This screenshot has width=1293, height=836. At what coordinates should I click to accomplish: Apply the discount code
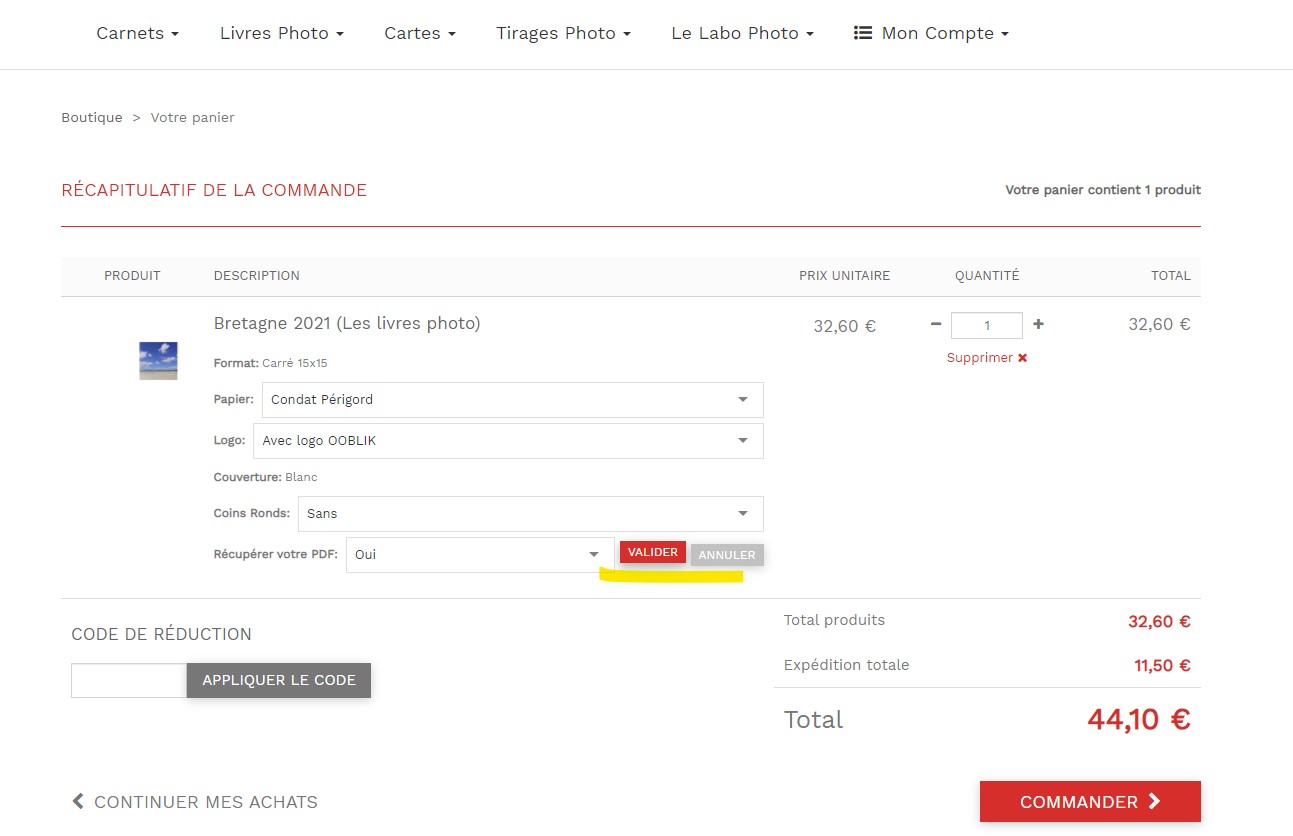pyautogui.click(x=279, y=681)
